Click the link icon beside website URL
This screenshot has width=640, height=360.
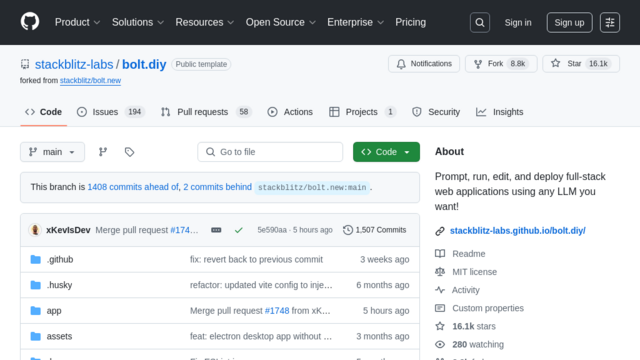440,231
